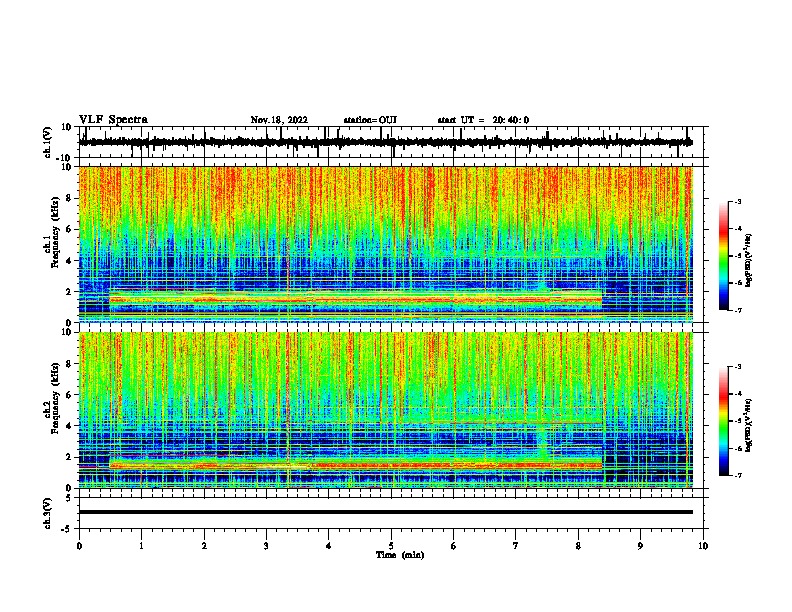This screenshot has height=612, width=792.
Task: Click the "ch.1(V)" waveform axis label
Action: tap(48, 142)
